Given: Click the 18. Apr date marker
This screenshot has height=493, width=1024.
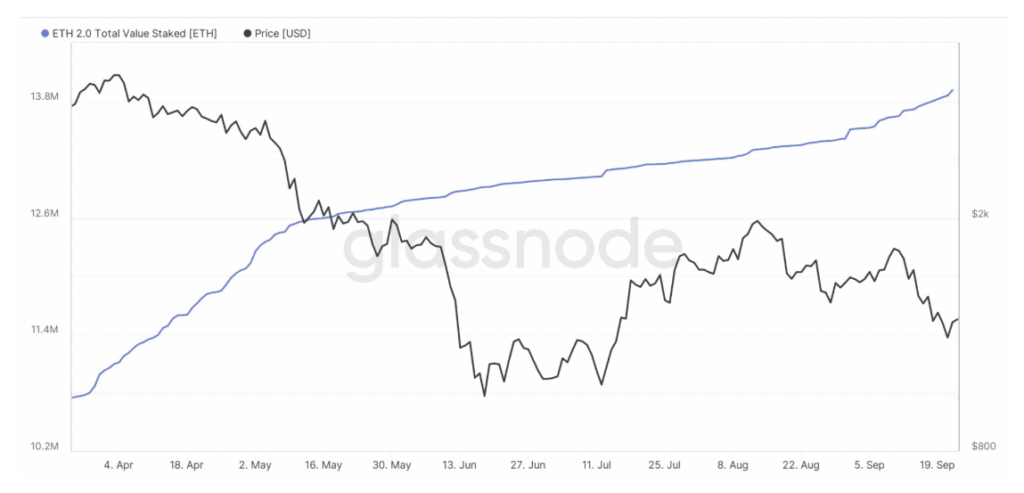Looking at the screenshot, I should pos(187,465).
